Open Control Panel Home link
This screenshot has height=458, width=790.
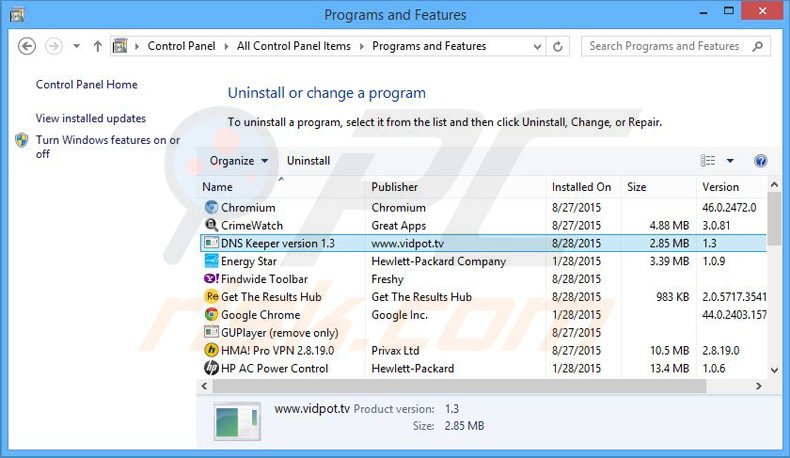(87, 85)
